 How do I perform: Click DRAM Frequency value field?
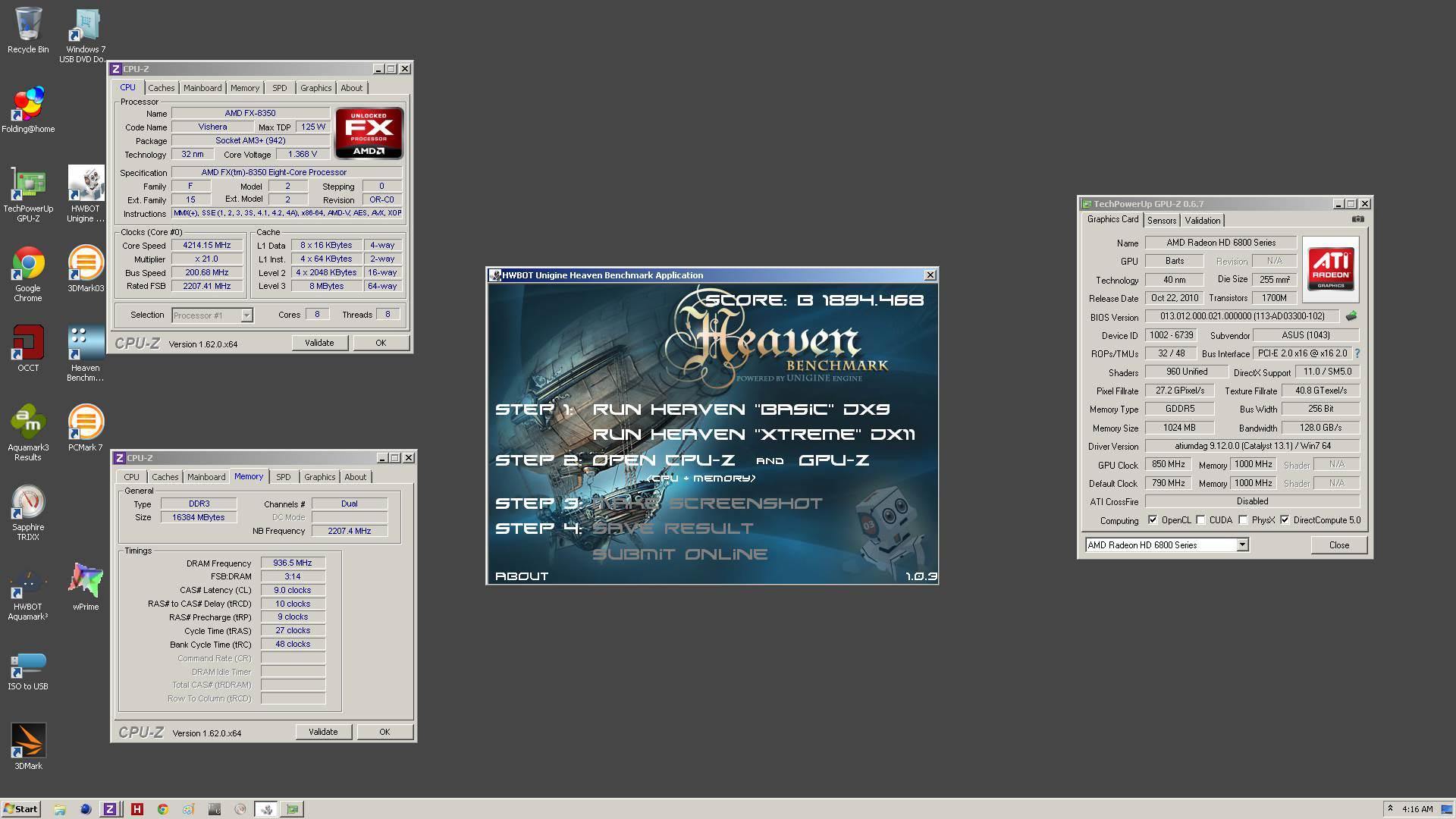point(293,563)
